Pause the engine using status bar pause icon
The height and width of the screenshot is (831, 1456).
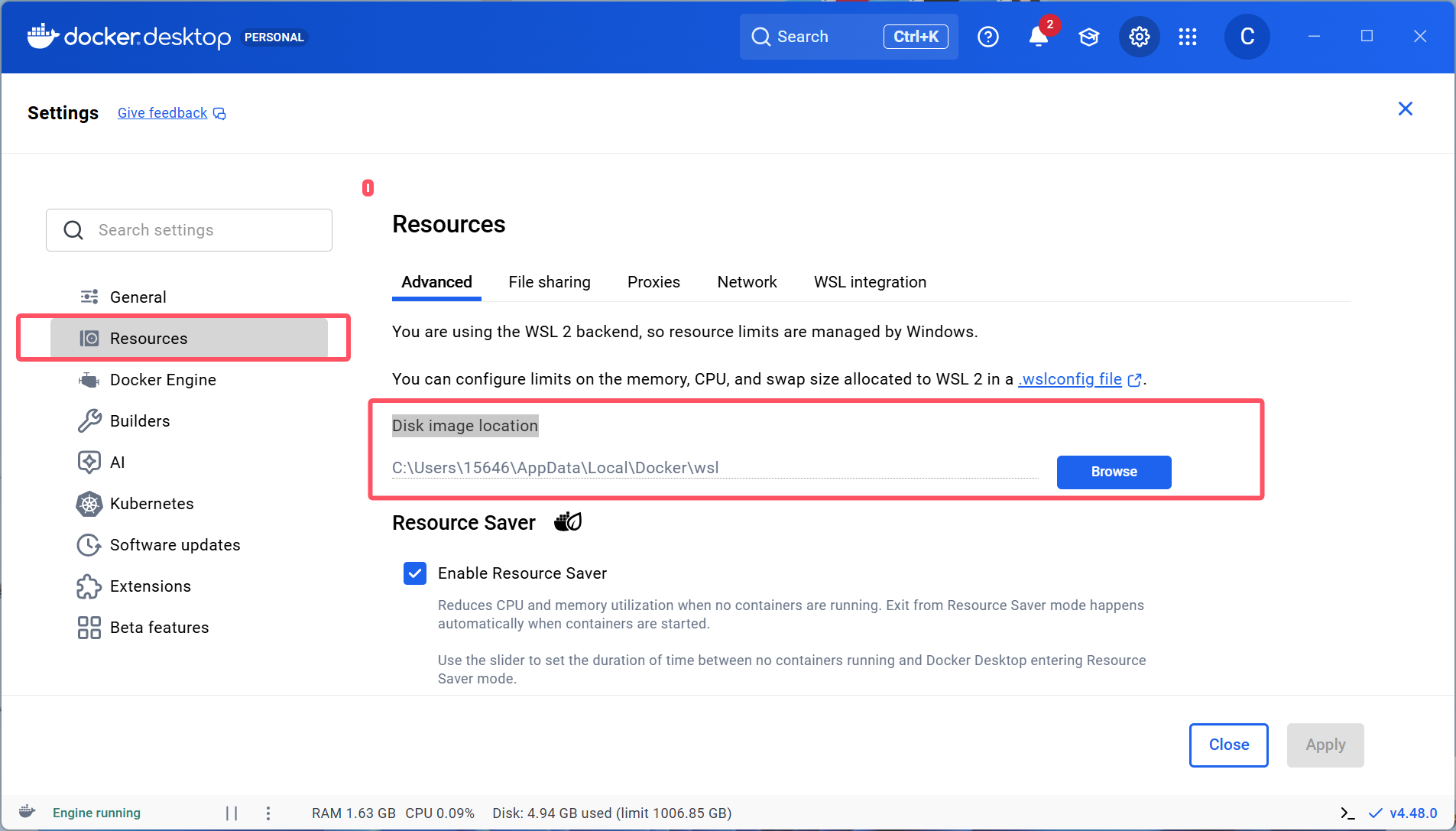[232, 813]
